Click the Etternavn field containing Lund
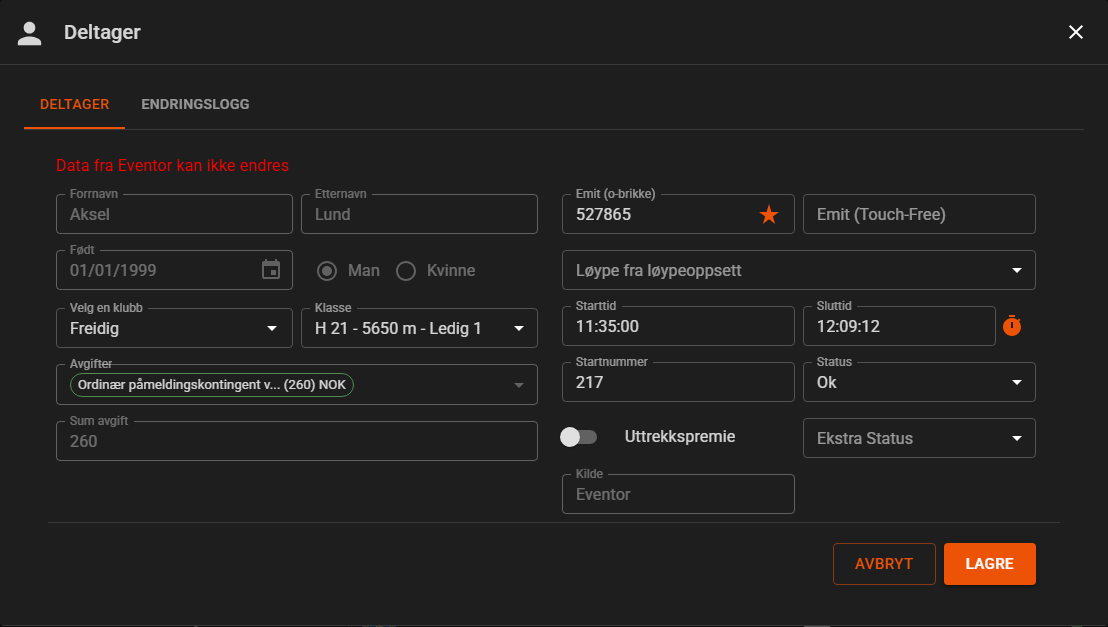 point(419,214)
